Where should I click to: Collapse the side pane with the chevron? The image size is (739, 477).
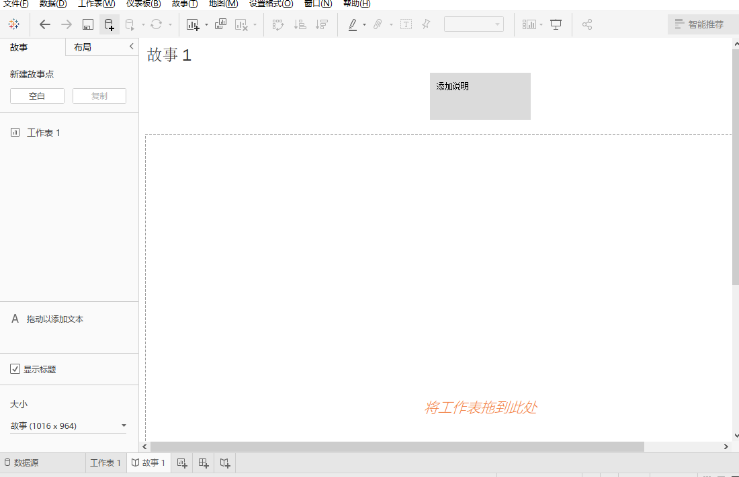[131, 47]
